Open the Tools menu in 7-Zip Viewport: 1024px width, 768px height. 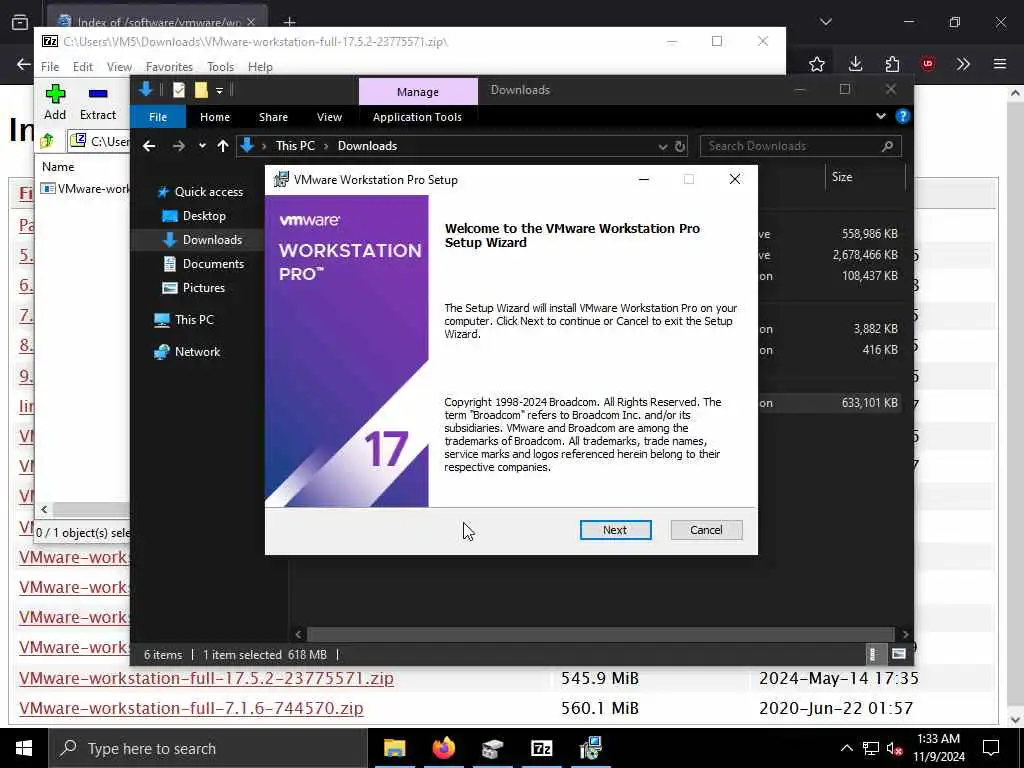pos(220,67)
